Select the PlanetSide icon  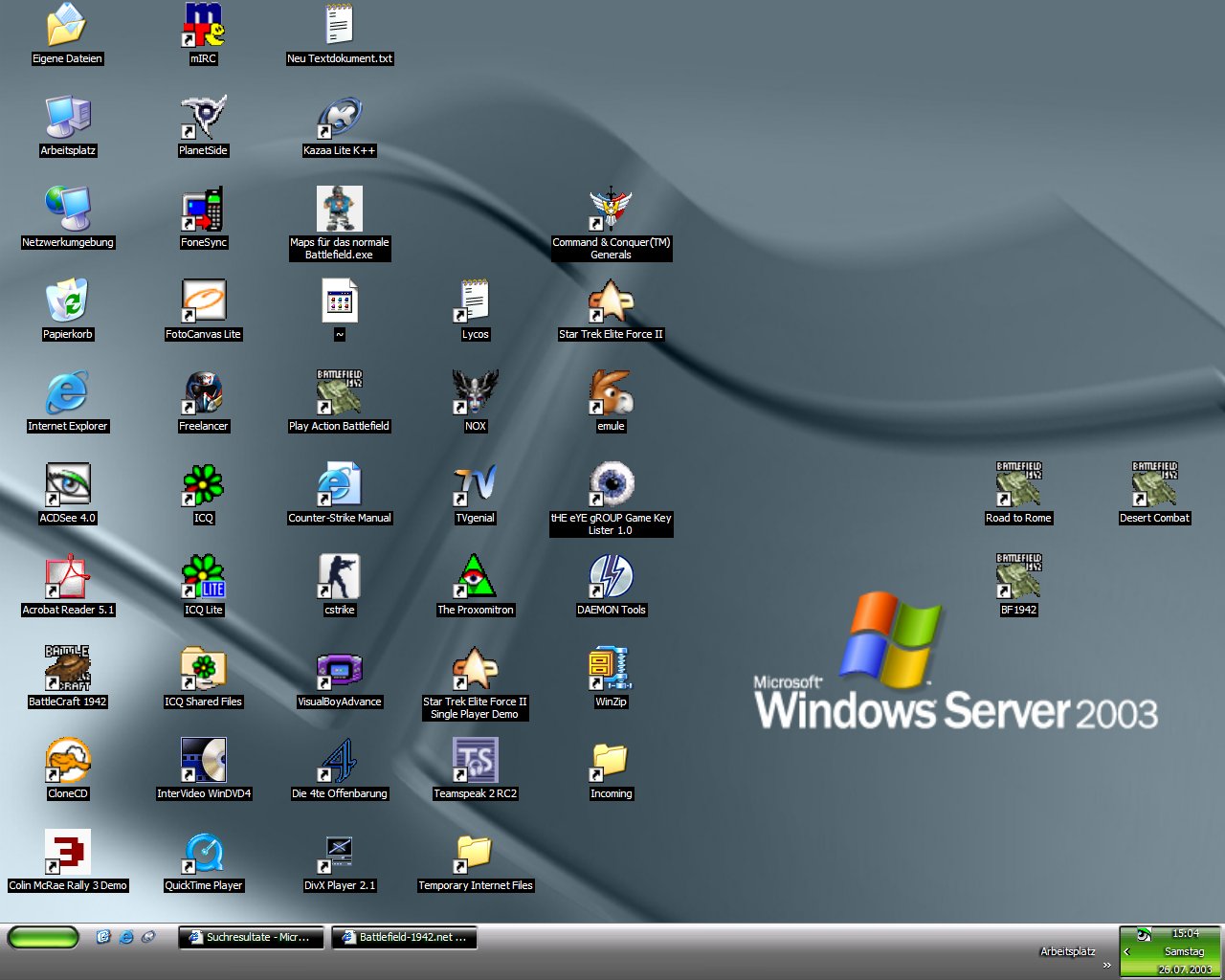pos(203,118)
